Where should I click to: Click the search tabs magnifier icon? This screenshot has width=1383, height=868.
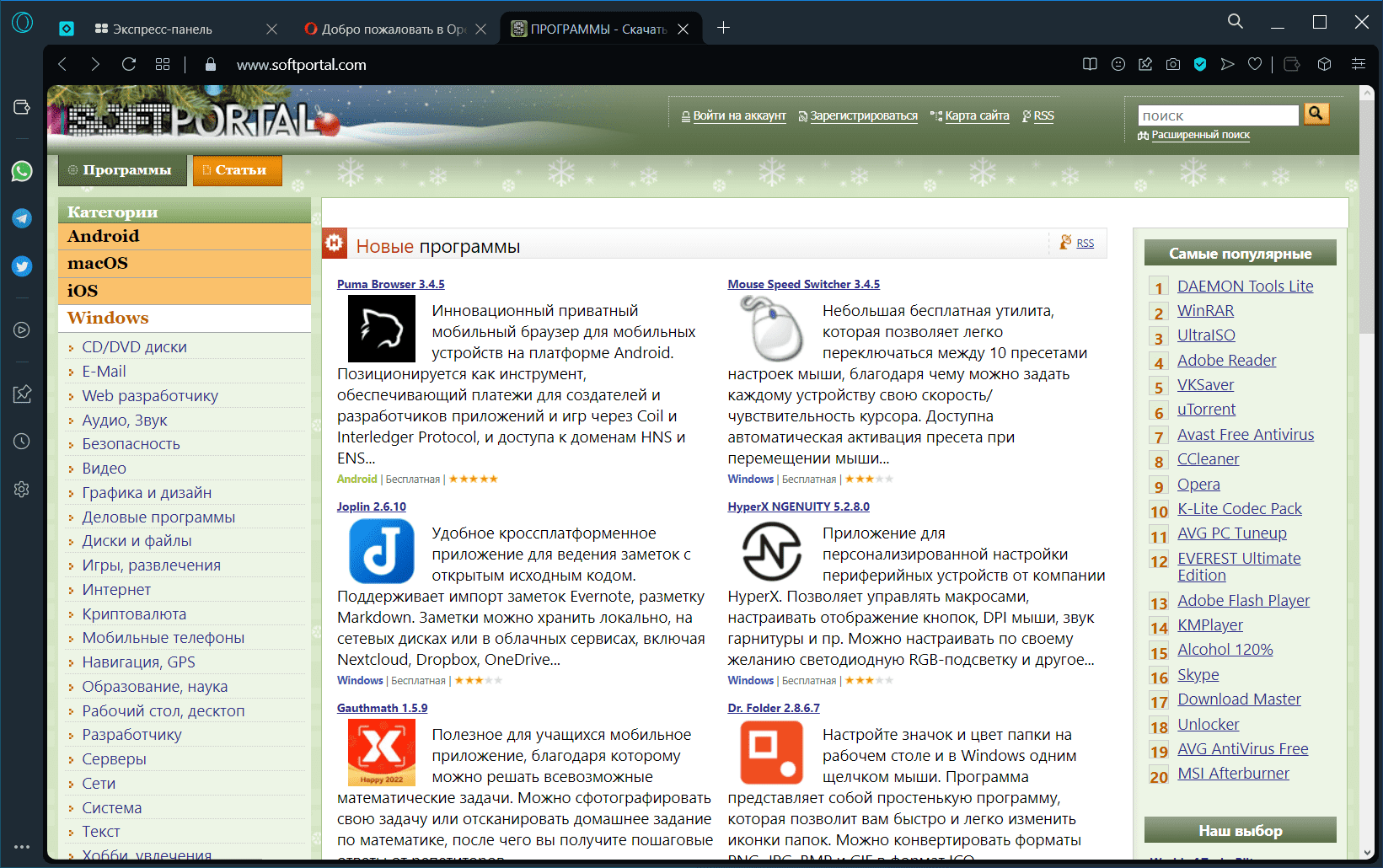click(1236, 22)
